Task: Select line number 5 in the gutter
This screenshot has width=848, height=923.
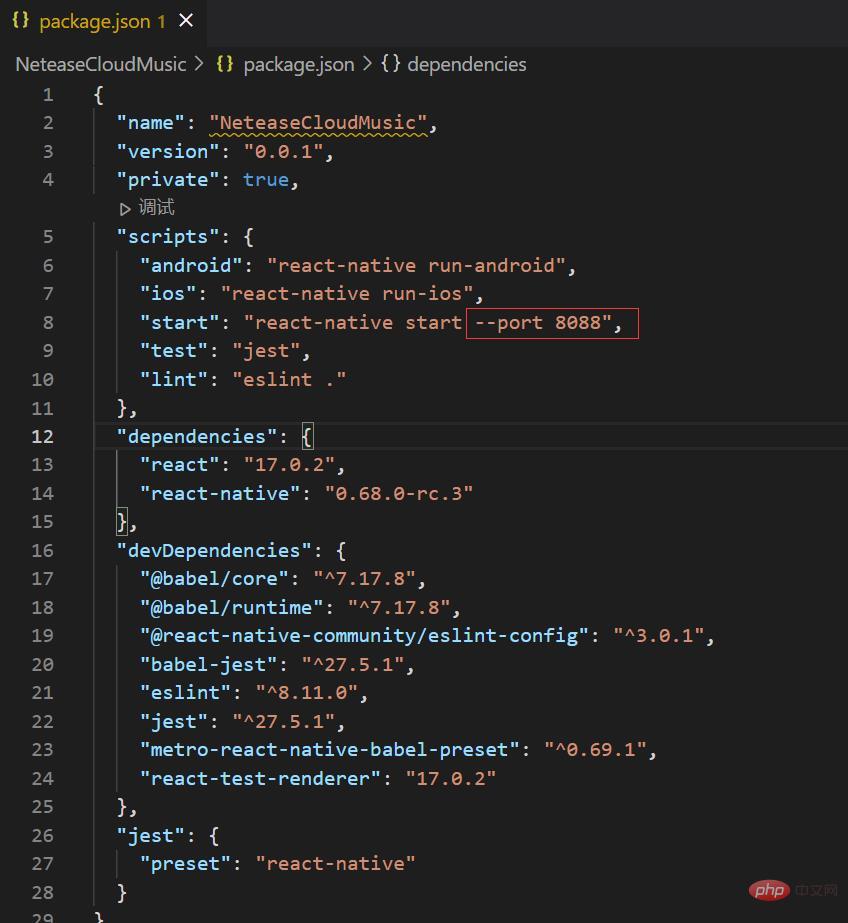Action: tap(48, 237)
